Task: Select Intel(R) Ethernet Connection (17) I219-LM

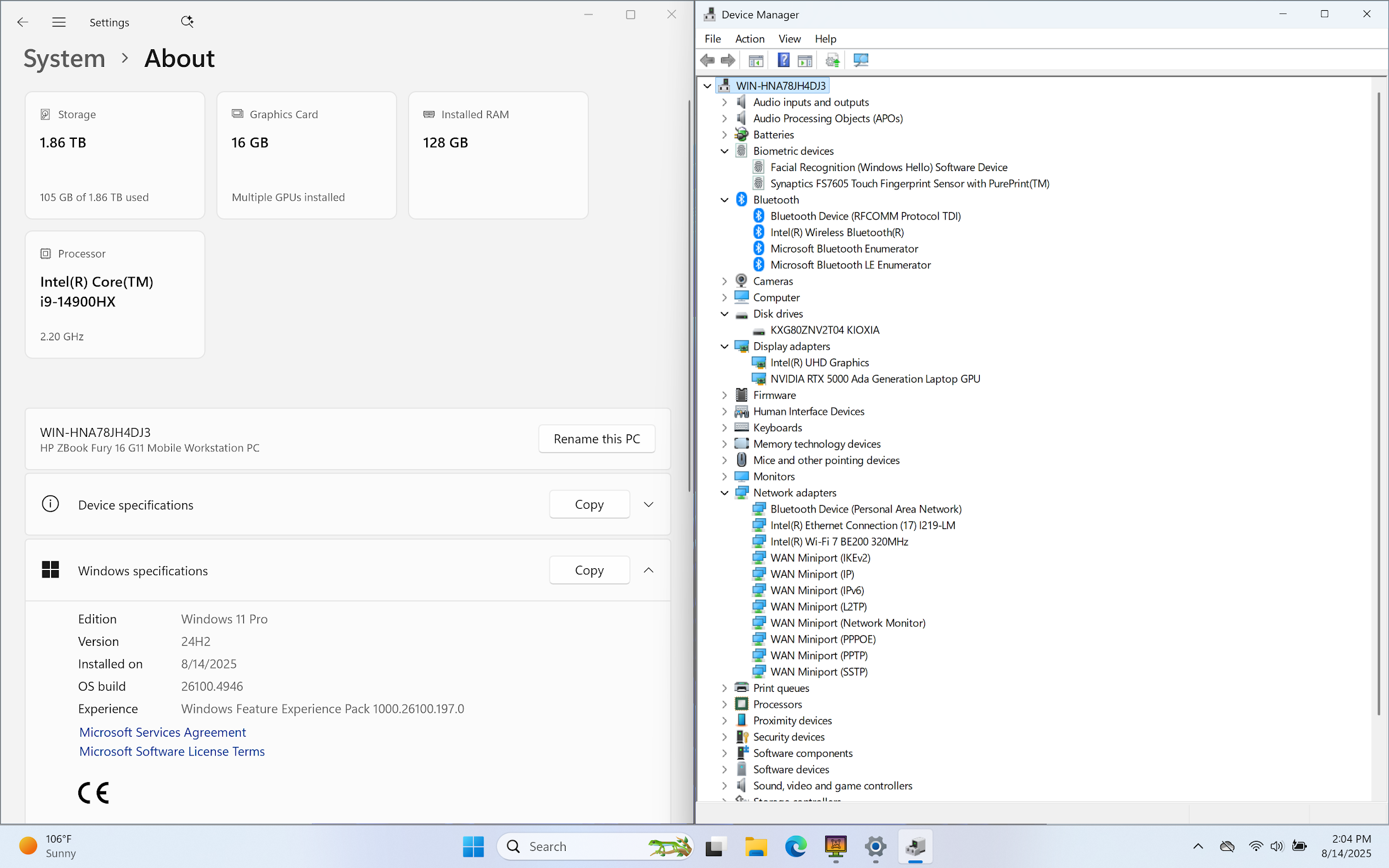Action: (862, 525)
